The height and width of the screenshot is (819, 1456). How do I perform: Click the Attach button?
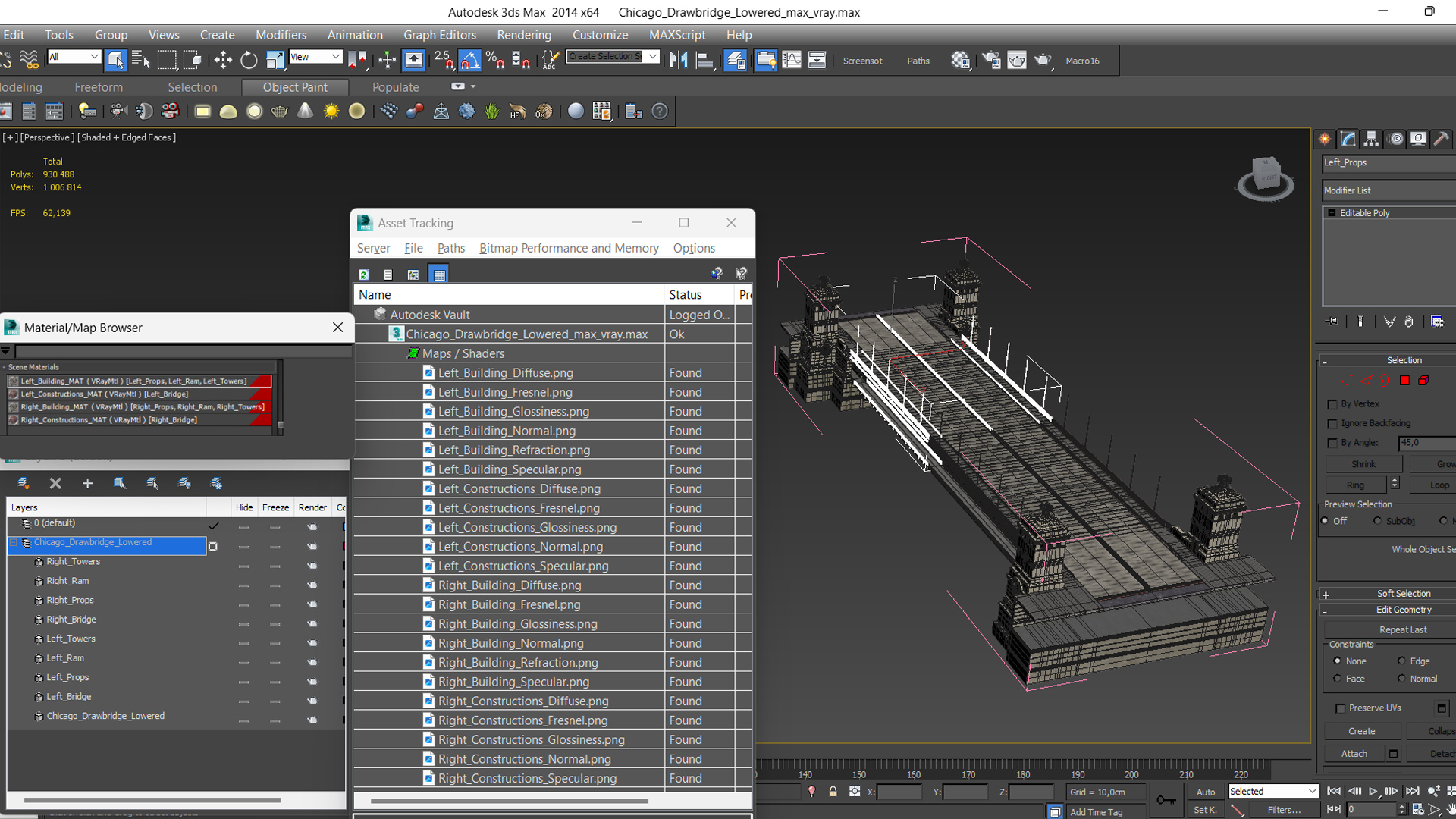tap(1354, 753)
